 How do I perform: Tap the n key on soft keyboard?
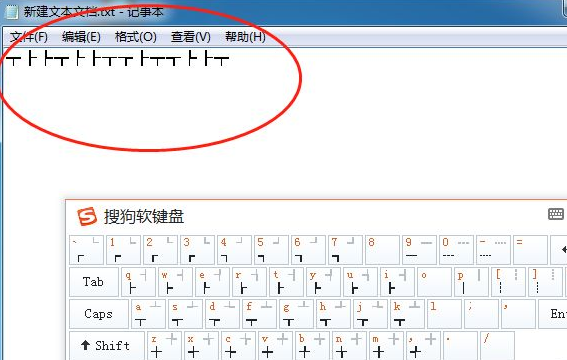(349, 346)
